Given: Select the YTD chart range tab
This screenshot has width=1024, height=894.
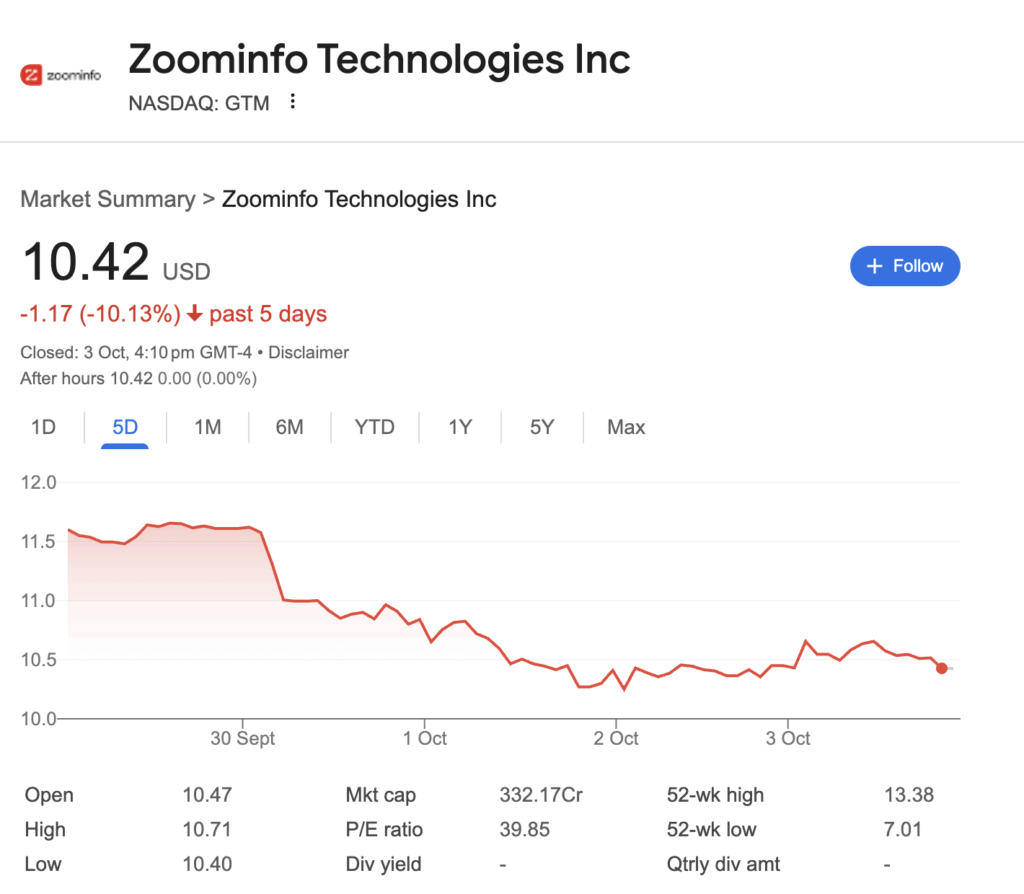Looking at the screenshot, I should click(x=374, y=428).
